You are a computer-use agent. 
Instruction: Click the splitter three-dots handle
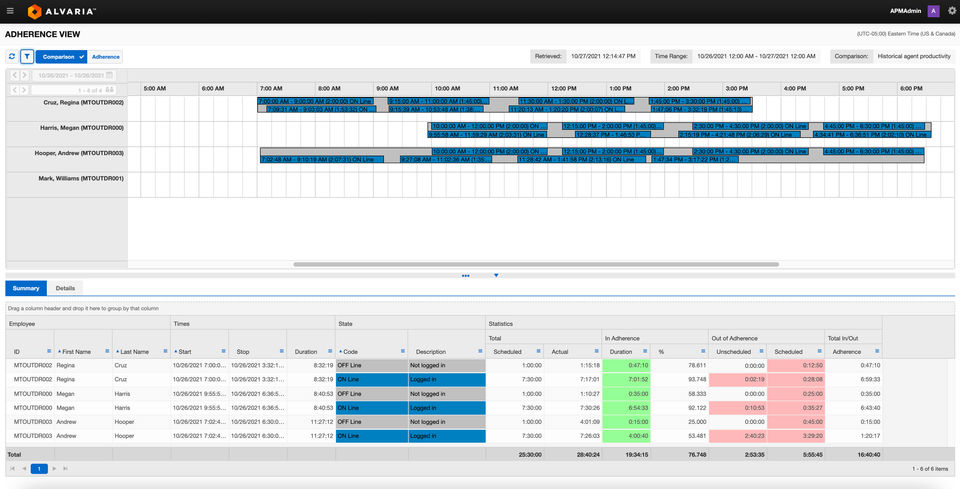coord(465,276)
